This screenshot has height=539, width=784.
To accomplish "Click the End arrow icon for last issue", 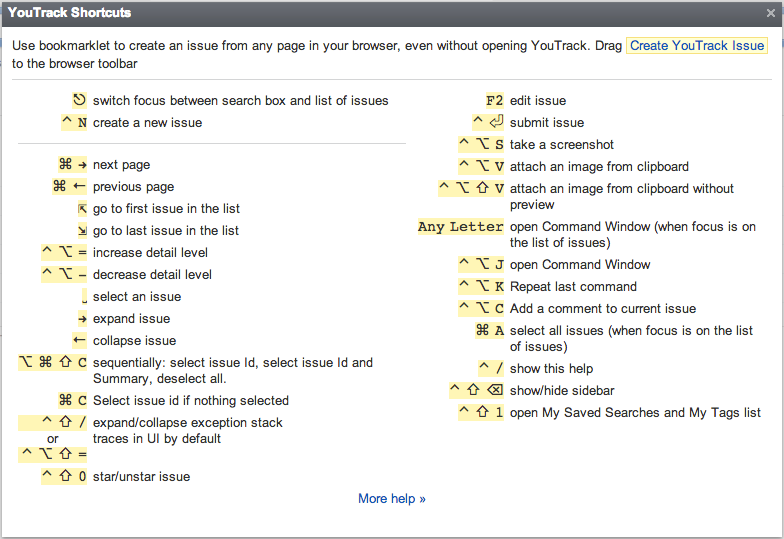I will coord(82,231).
